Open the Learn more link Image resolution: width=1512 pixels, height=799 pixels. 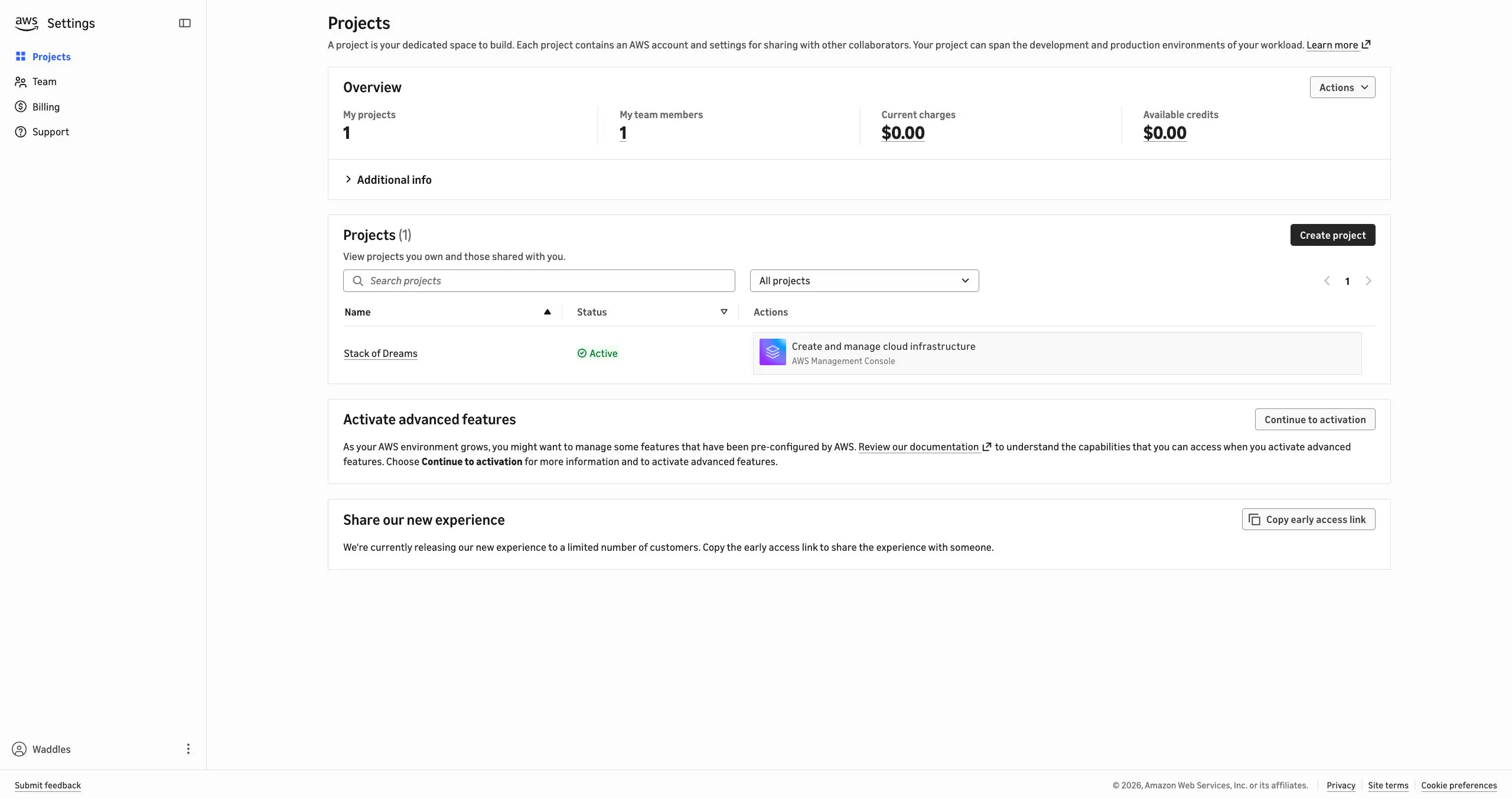coord(1338,45)
